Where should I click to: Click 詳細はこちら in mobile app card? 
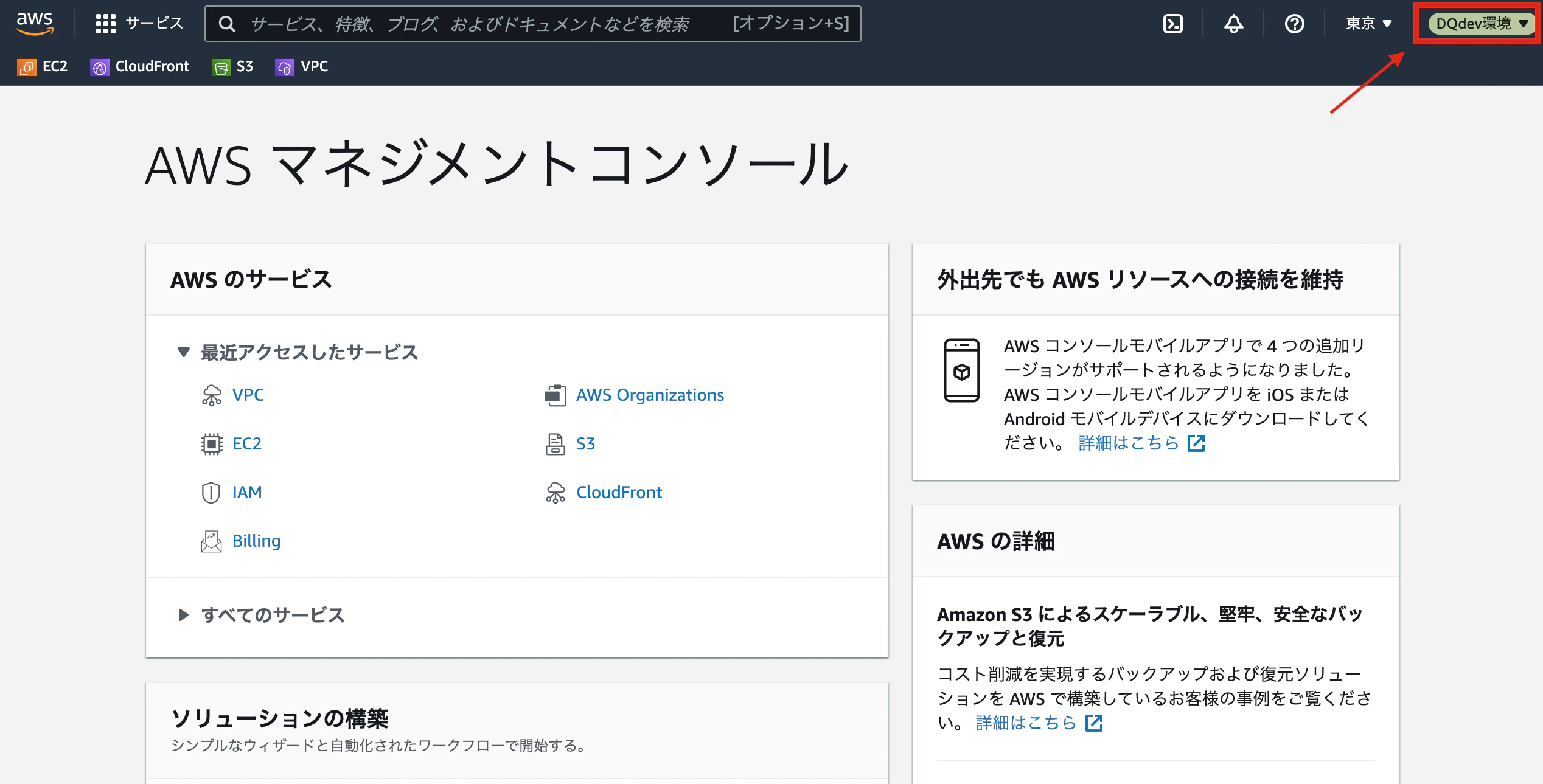point(1129,443)
